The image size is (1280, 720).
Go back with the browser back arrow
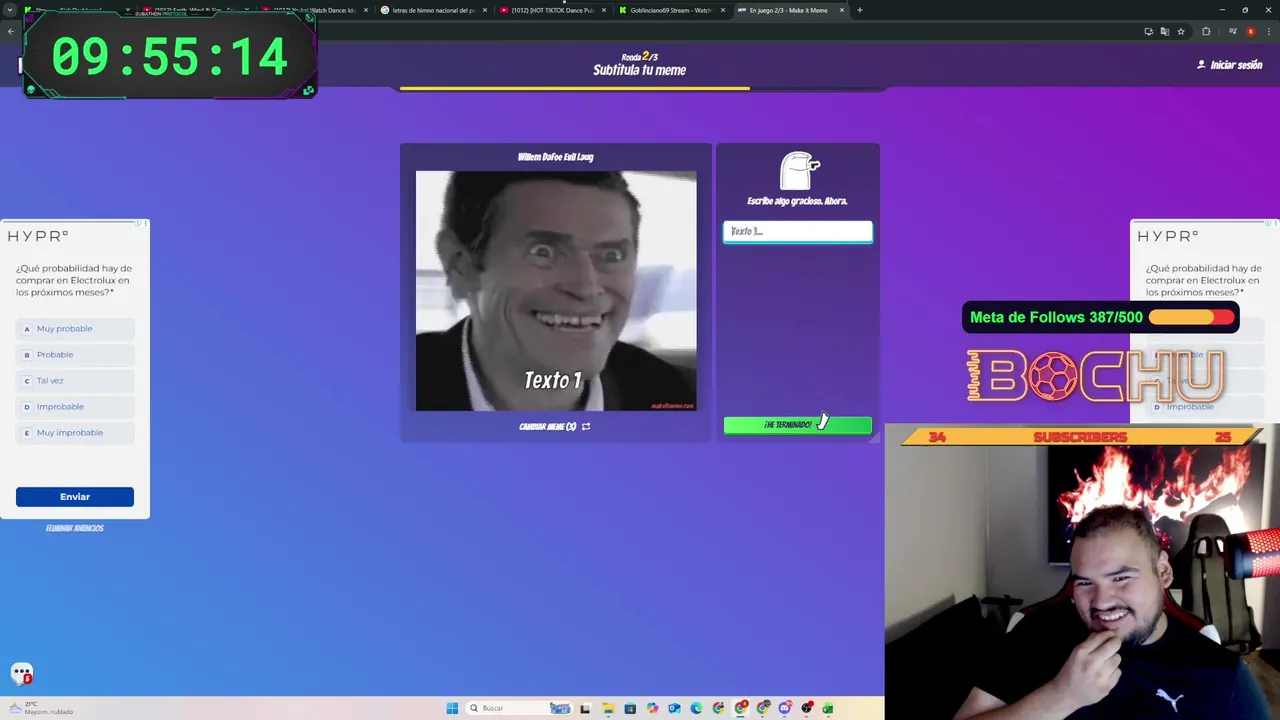point(11,32)
